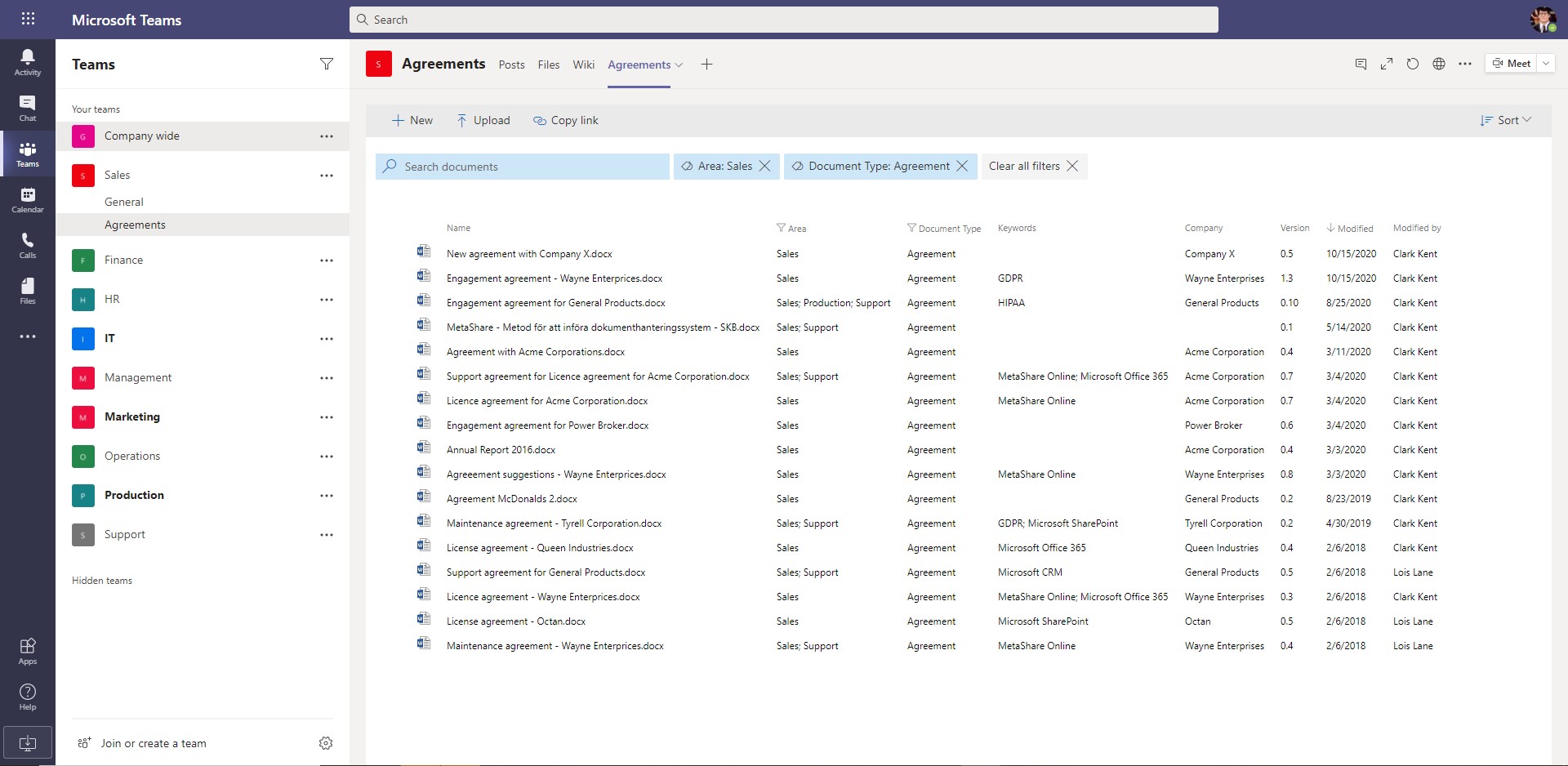Start a meeting with Meet button
The width and height of the screenshot is (1568, 766).
[1512, 64]
